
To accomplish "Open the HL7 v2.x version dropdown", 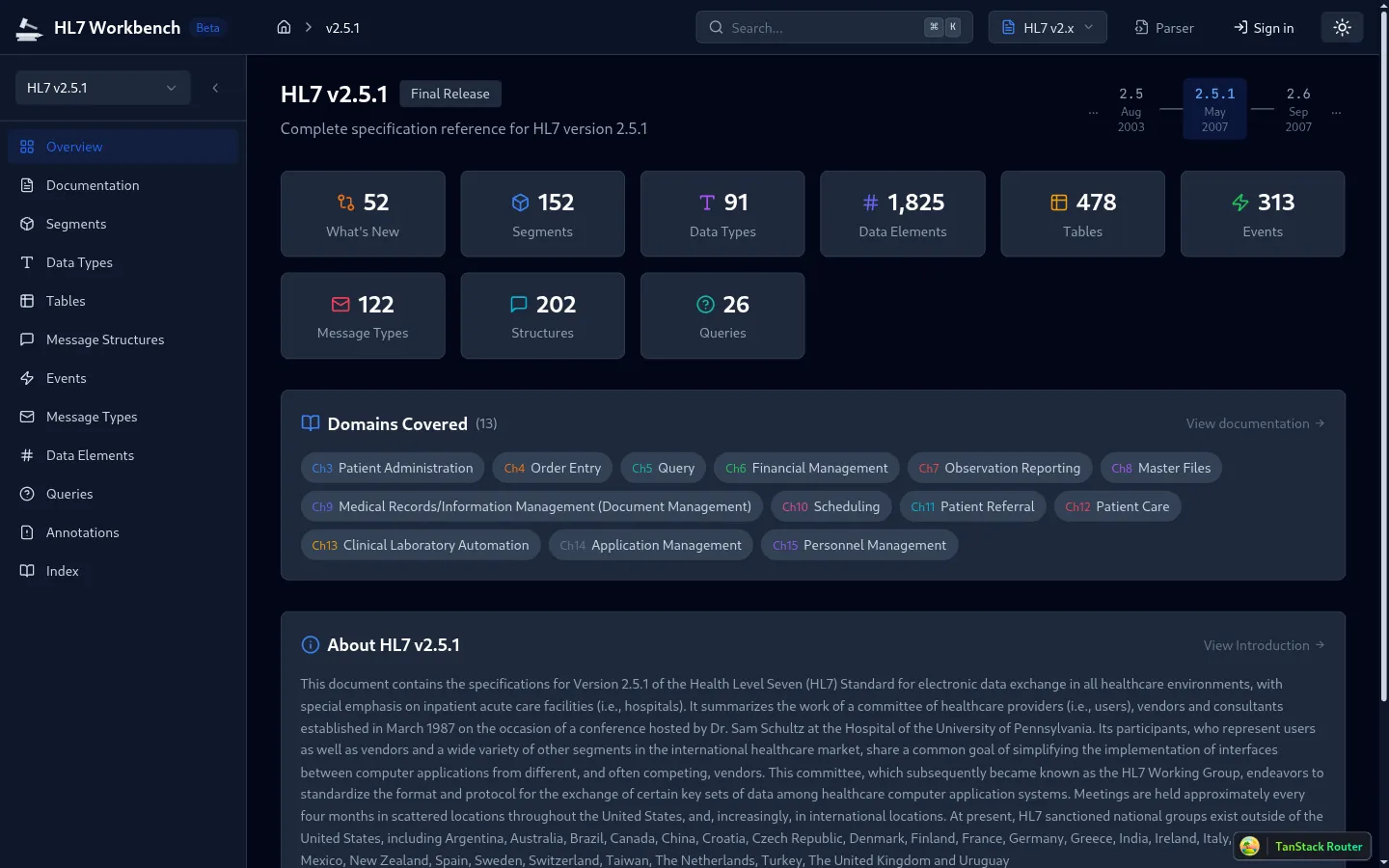I will pyautogui.click(x=1048, y=27).
